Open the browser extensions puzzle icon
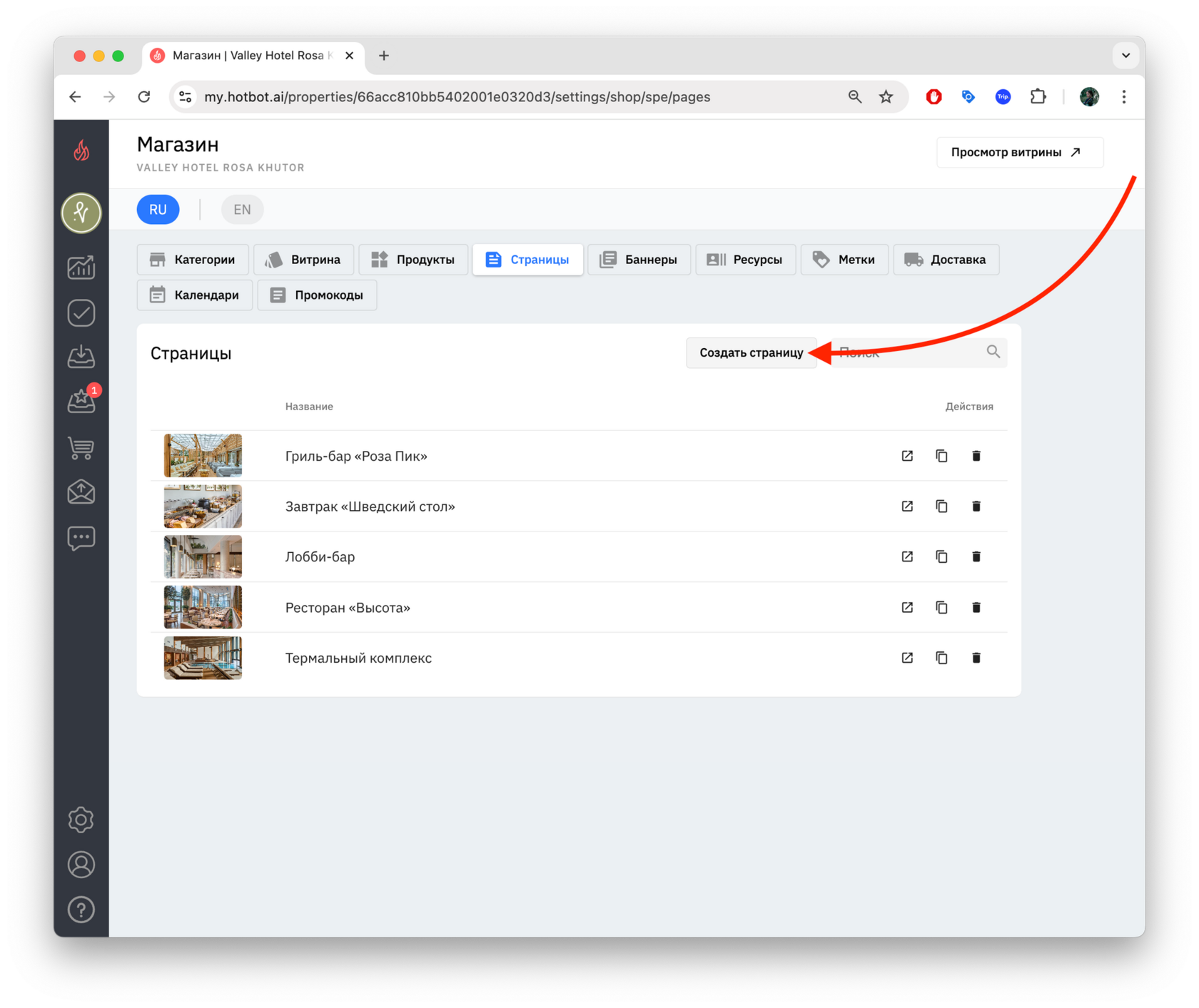The width and height of the screenshot is (1199, 1008). 1038,97
